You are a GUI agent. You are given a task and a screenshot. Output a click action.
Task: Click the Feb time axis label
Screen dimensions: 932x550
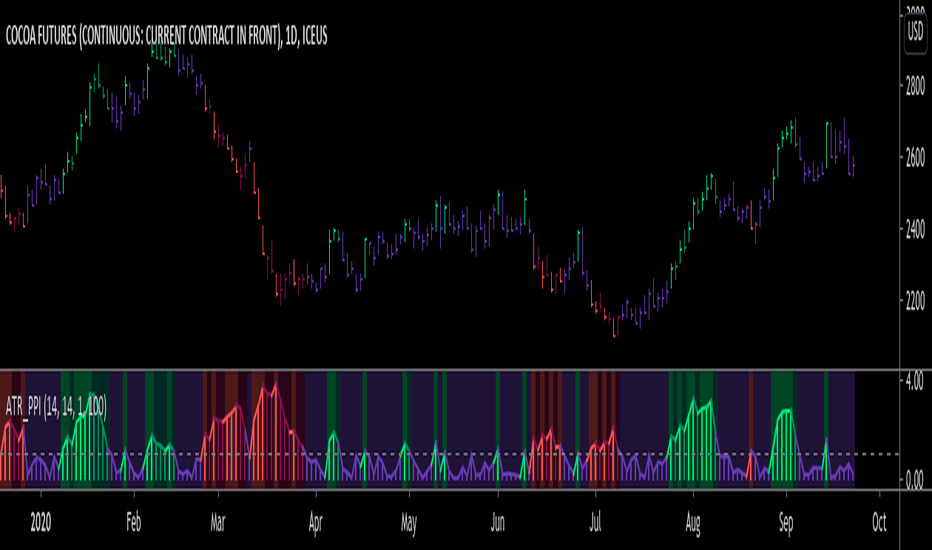click(x=134, y=523)
